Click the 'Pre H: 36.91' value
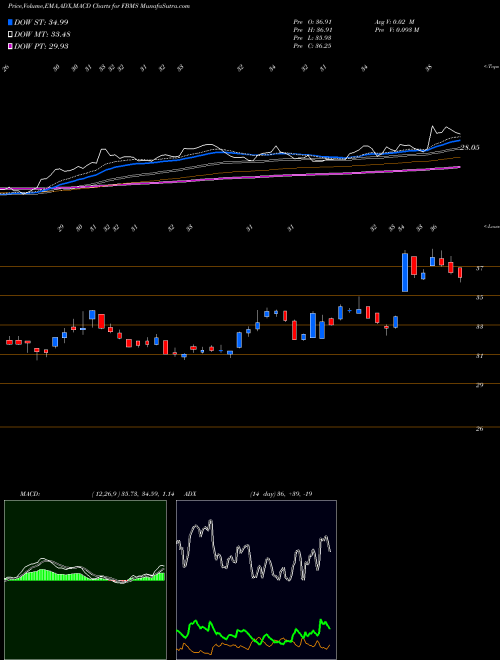500x660 pixels. tap(312, 30)
